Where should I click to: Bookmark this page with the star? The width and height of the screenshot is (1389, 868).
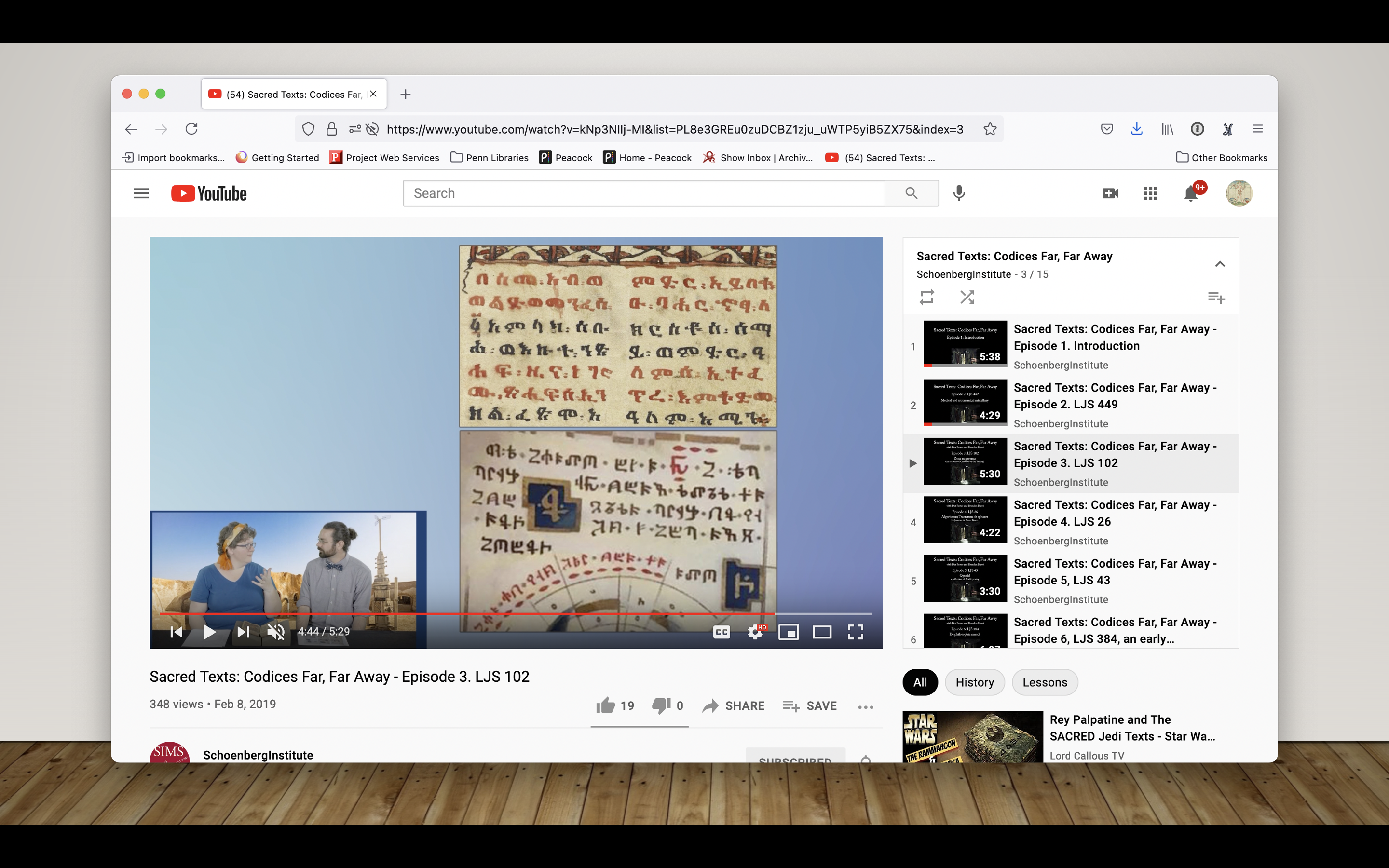(990, 129)
